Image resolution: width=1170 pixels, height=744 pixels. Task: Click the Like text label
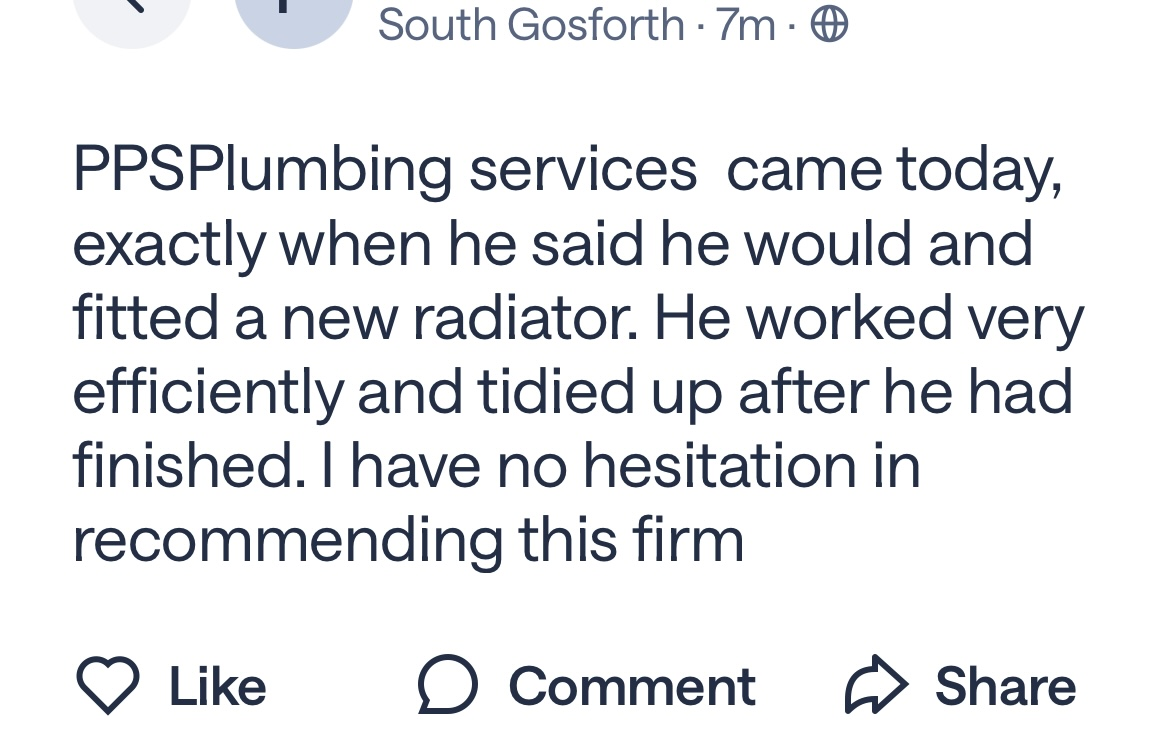click(217, 687)
